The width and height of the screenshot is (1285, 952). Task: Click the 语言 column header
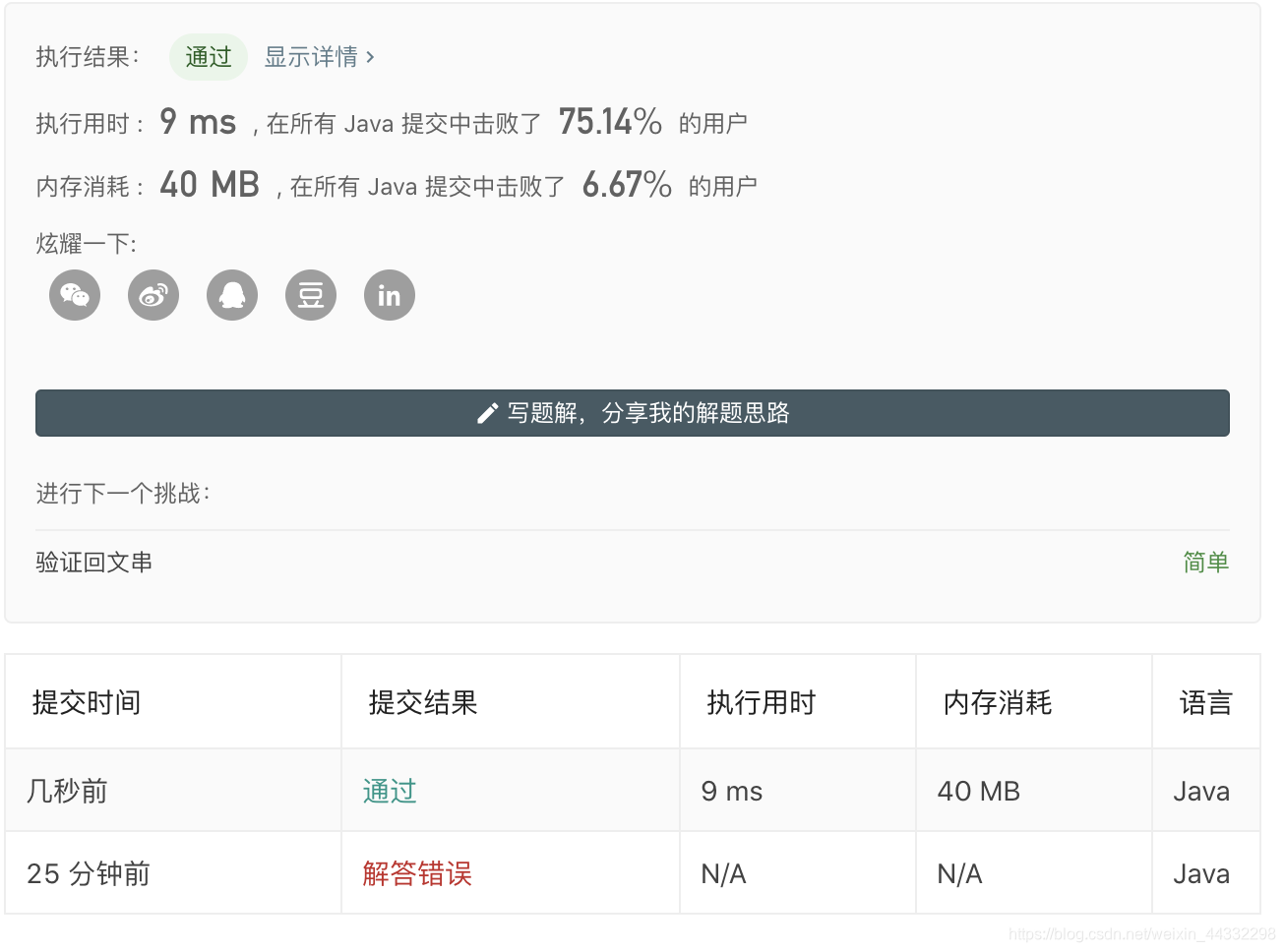pyautogui.click(x=1206, y=702)
